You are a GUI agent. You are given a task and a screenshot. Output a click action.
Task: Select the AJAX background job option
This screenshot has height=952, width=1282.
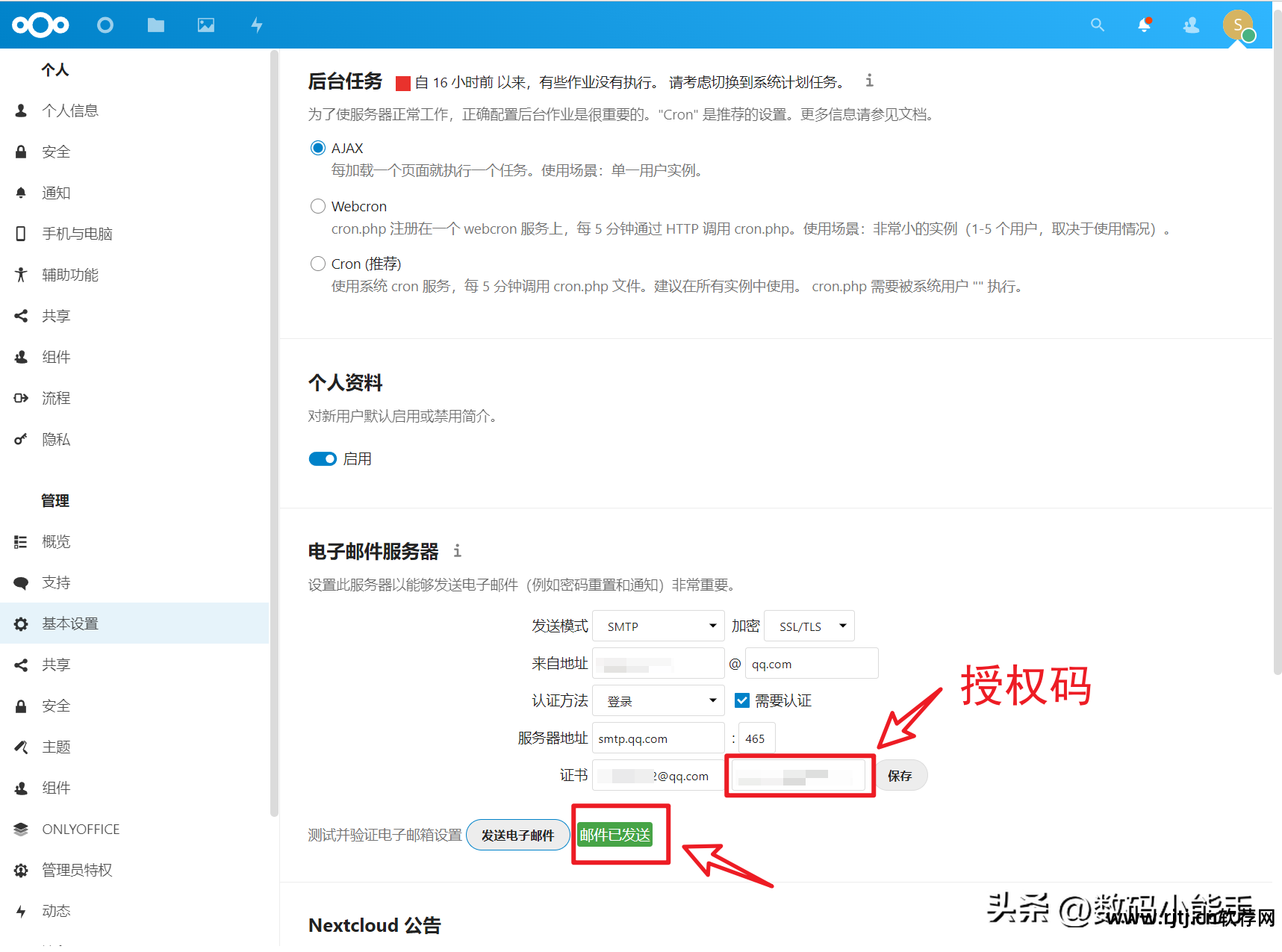(x=318, y=148)
